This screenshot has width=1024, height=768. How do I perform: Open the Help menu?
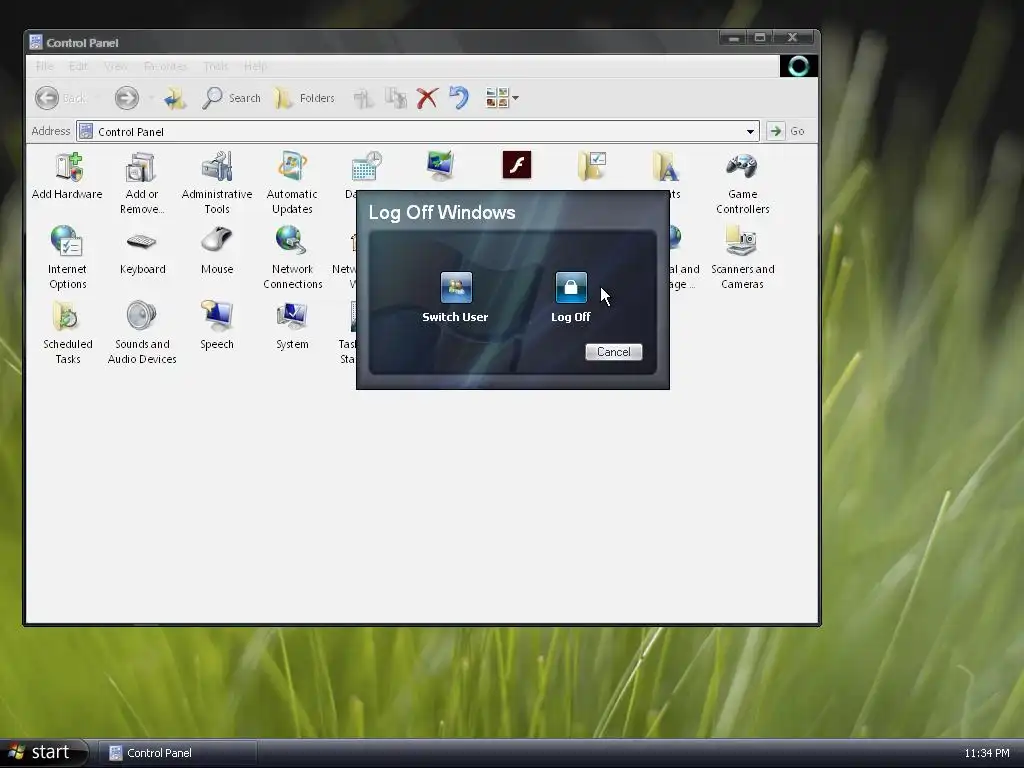[255, 66]
